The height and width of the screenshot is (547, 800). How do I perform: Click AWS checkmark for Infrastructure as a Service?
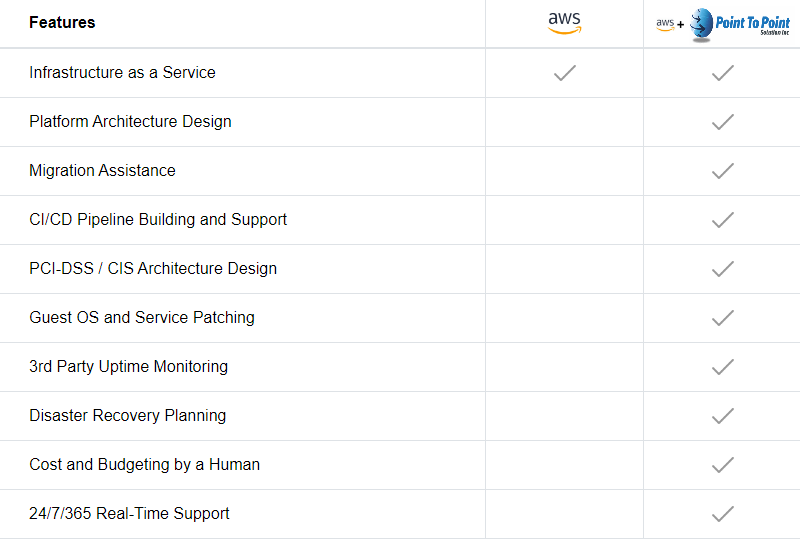click(x=565, y=73)
